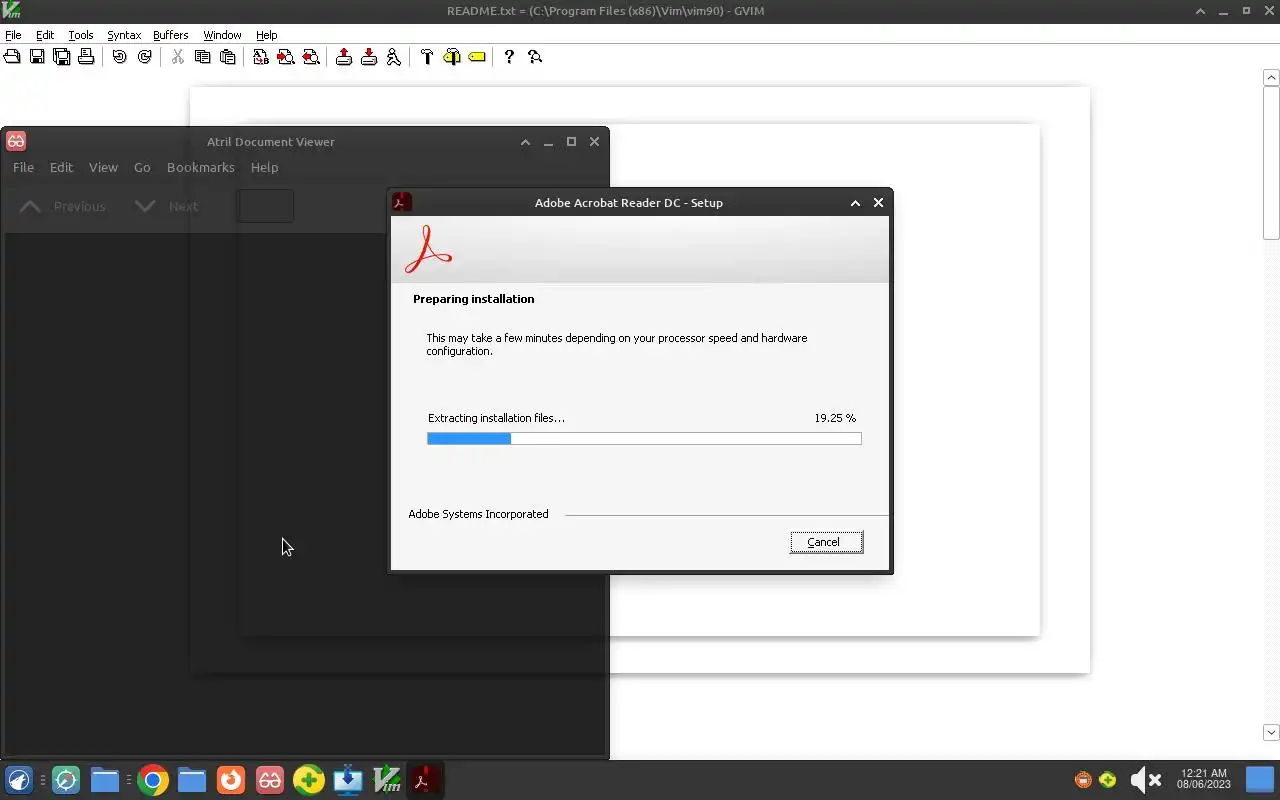The width and height of the screenshot is (1280, 800).
Task: Paste from clipboard in GVIM toolbar
Action: 228,57
